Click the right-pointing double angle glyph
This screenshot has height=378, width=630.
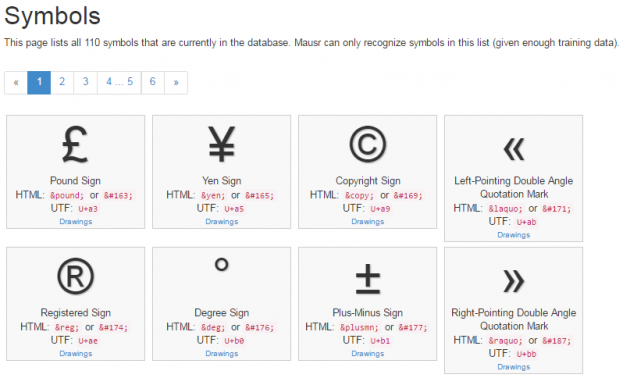tap(514, 281)
